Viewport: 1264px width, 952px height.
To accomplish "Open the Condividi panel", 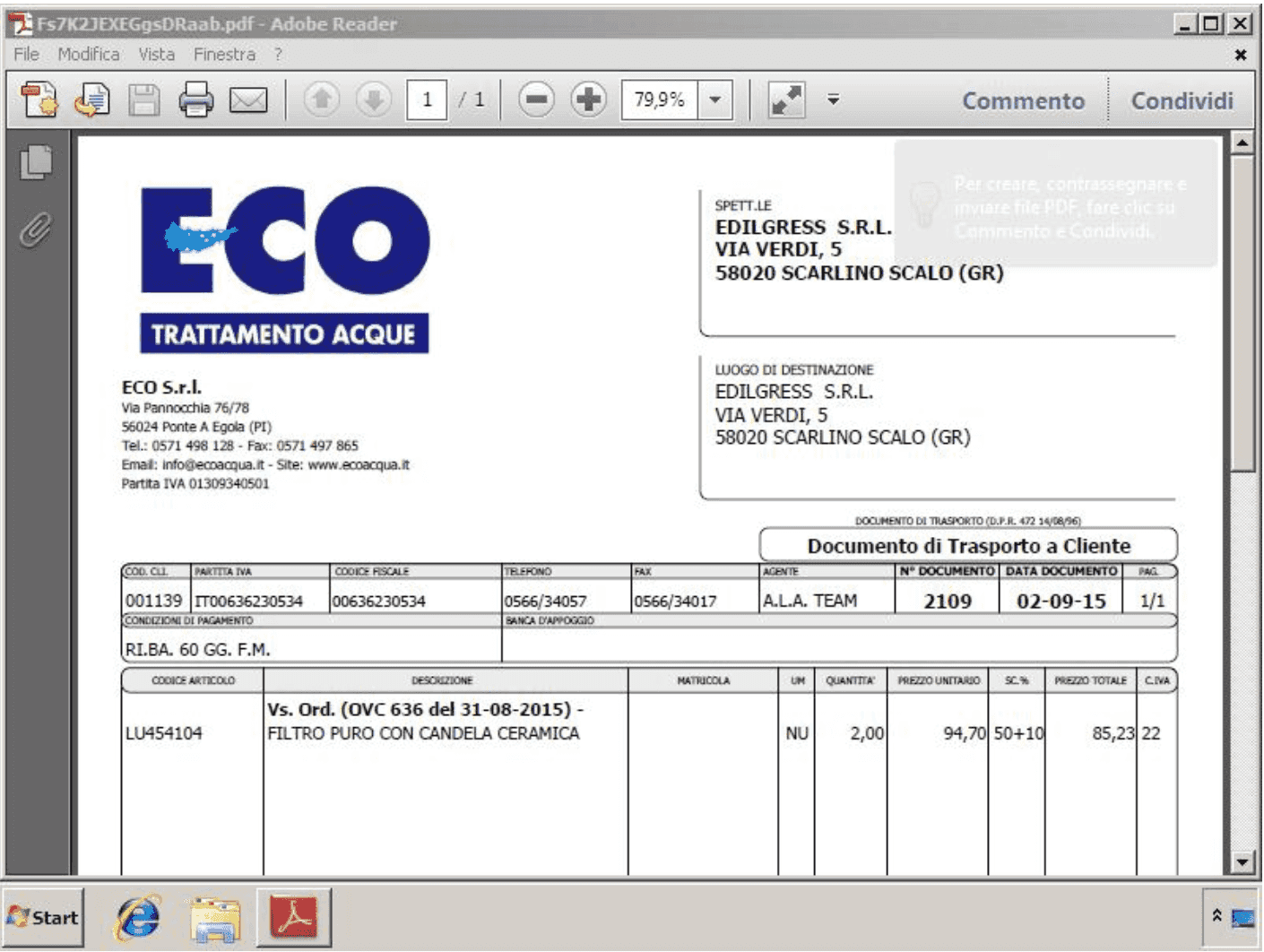I will [x=1182, y=100].
